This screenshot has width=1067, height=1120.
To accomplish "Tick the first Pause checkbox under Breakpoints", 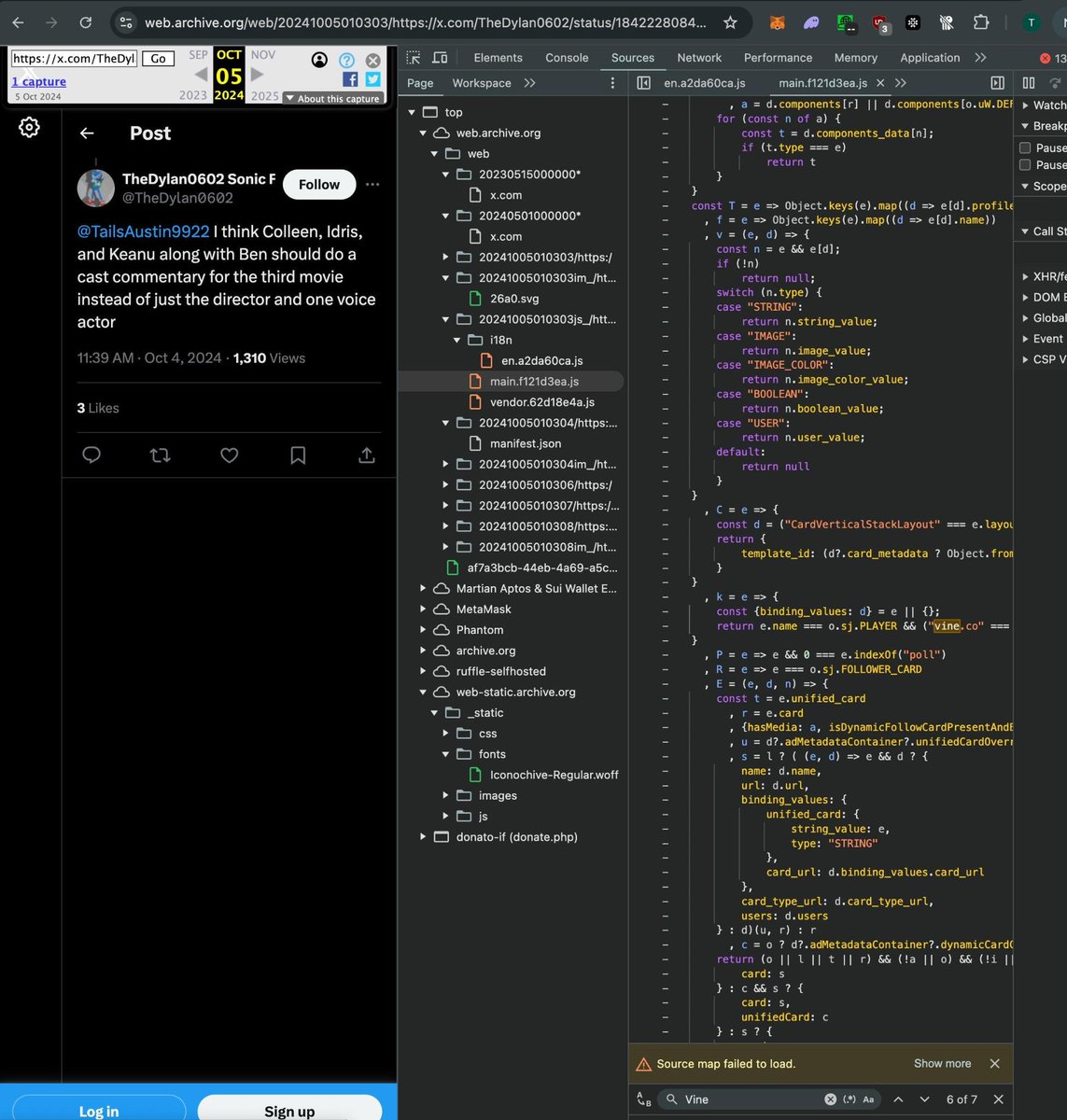I will [1025, 147].
